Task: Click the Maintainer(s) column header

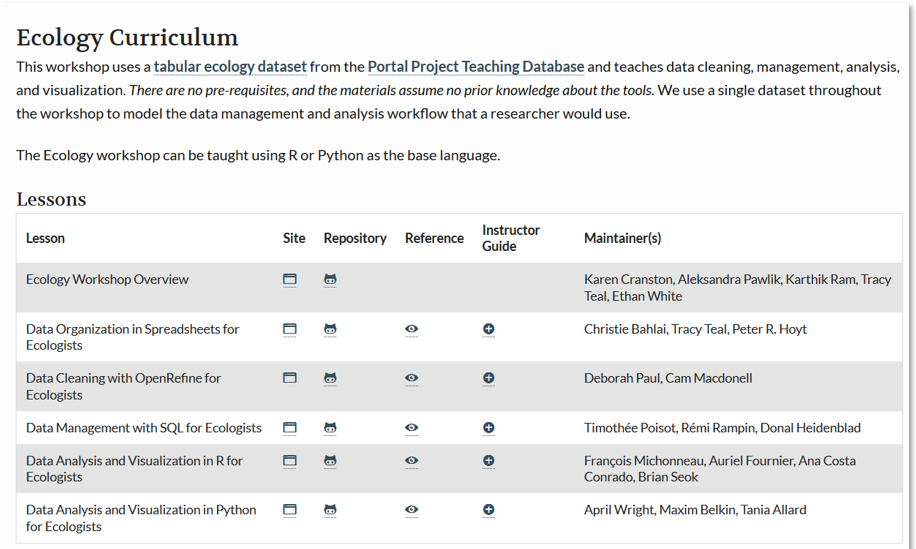Action: [622, 238]
